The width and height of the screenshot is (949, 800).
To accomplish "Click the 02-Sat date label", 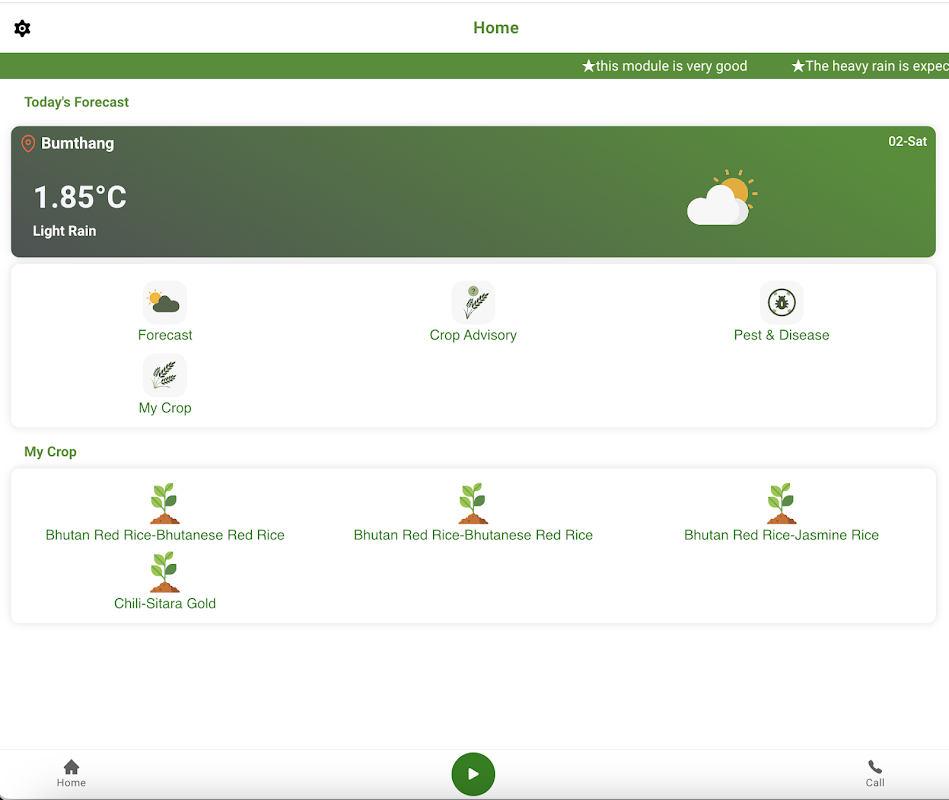I will coord(907,142).
